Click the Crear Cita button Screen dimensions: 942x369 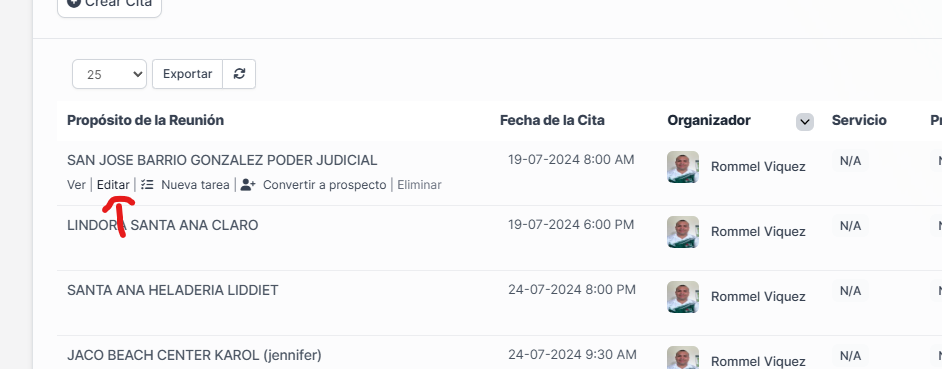109,5
